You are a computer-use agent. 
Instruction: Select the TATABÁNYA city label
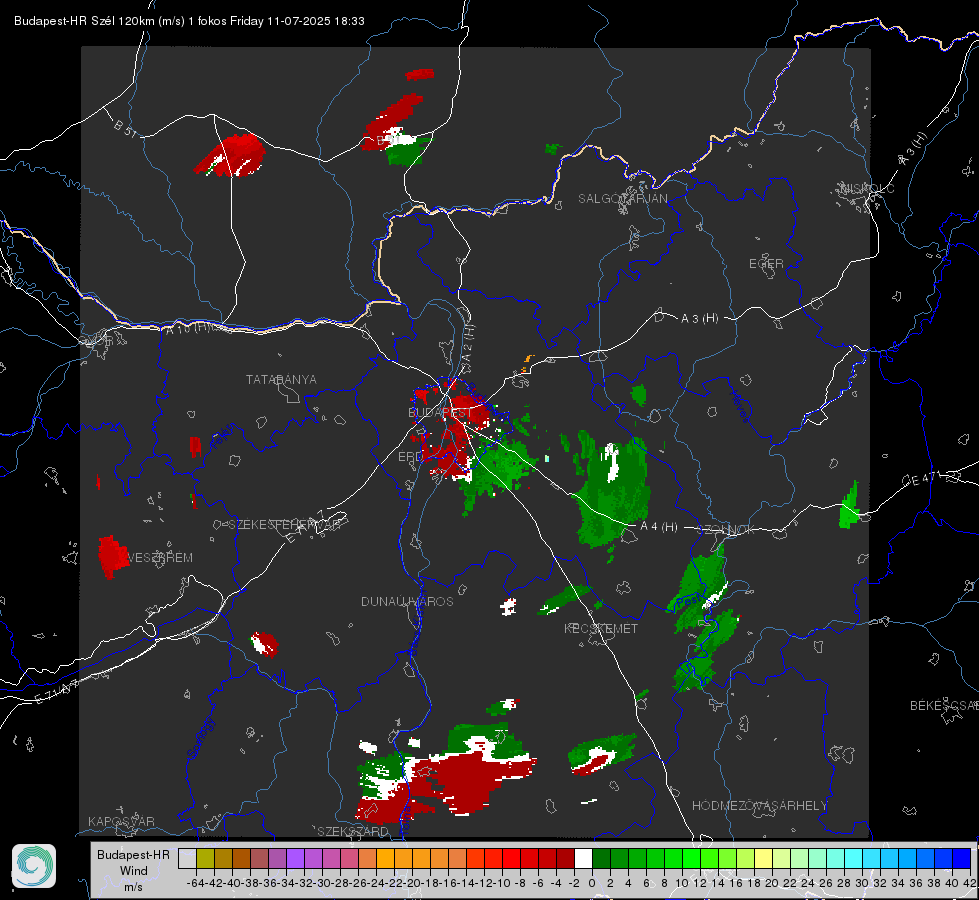(x=281, y=380)
